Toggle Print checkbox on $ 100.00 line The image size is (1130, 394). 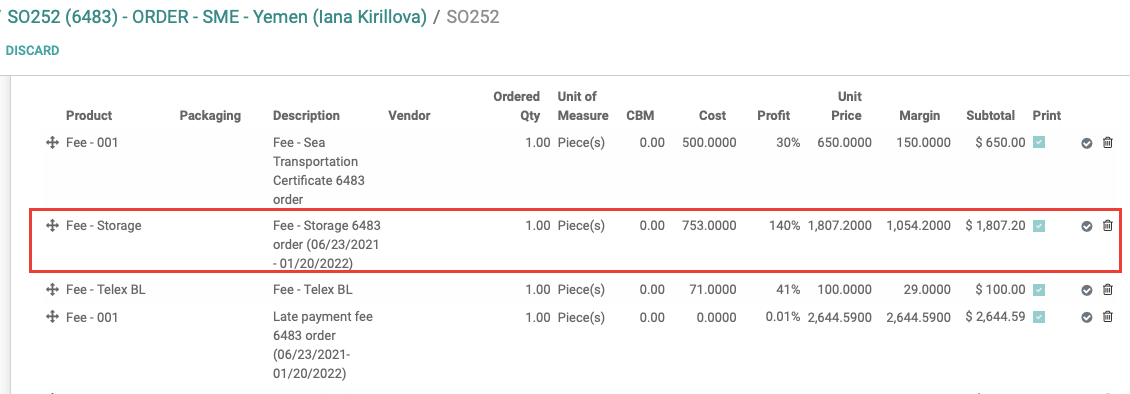pos(1038,290)
